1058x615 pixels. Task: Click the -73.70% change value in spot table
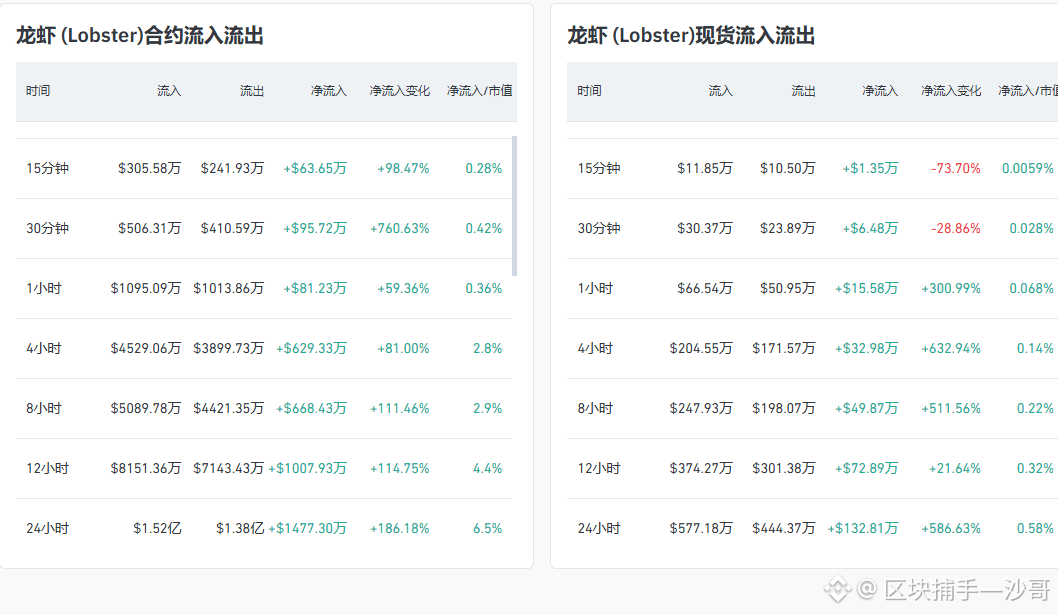pyautogui.click(x=955, y=168)
